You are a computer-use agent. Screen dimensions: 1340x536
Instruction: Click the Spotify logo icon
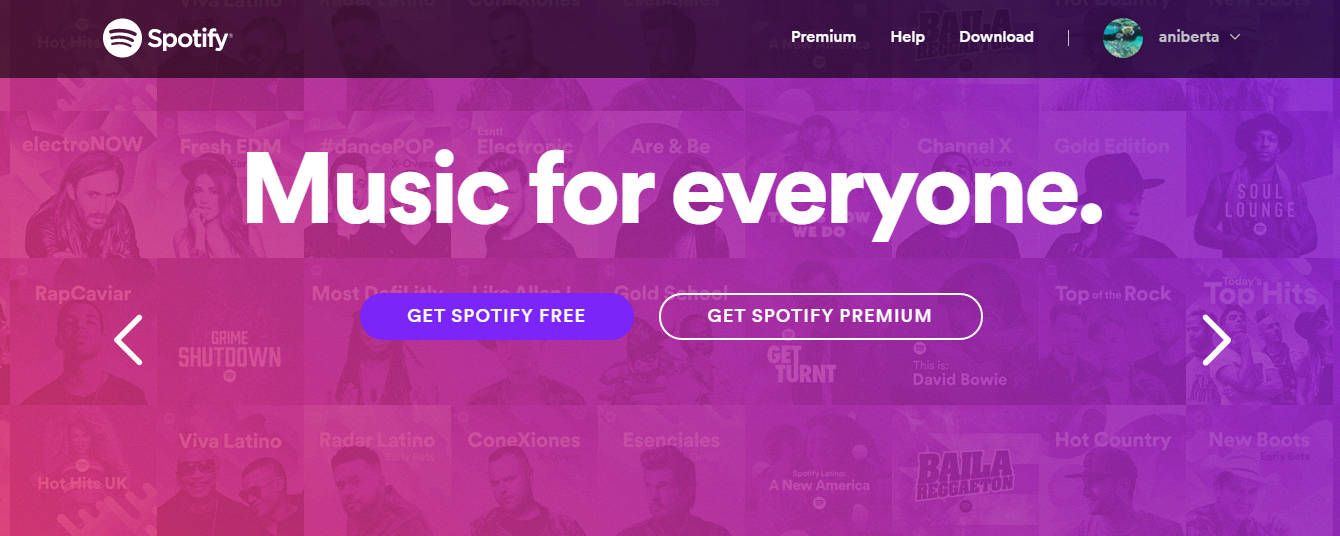[x=122, y=38]
